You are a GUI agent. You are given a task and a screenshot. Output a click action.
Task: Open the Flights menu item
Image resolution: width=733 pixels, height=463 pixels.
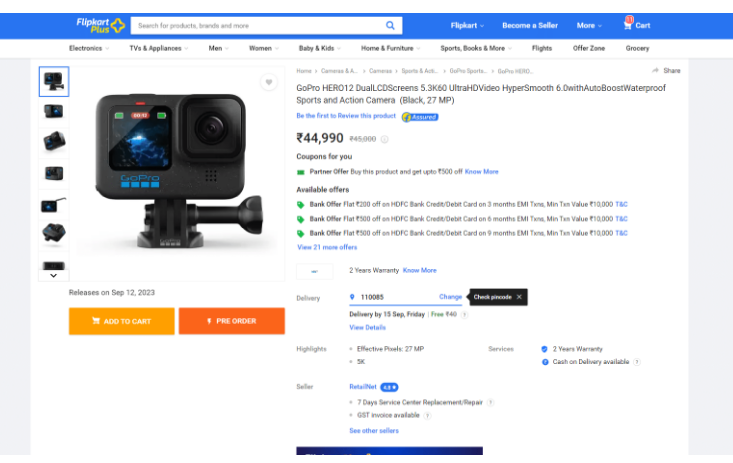(542, 48)
